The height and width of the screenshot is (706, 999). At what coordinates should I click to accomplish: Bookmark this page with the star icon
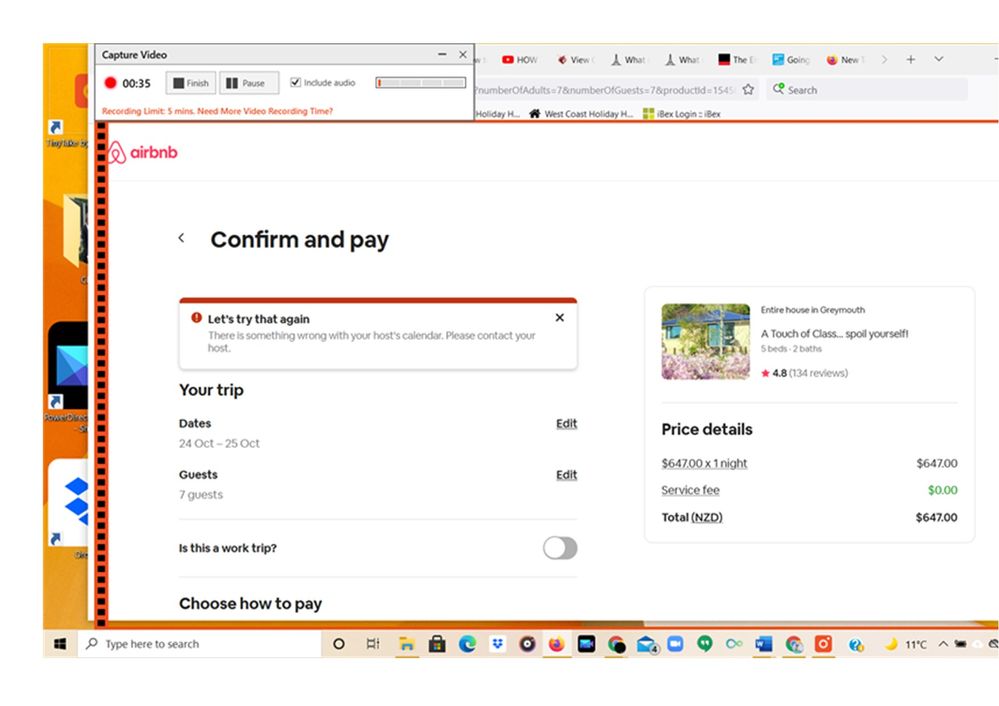coord(748,89)
